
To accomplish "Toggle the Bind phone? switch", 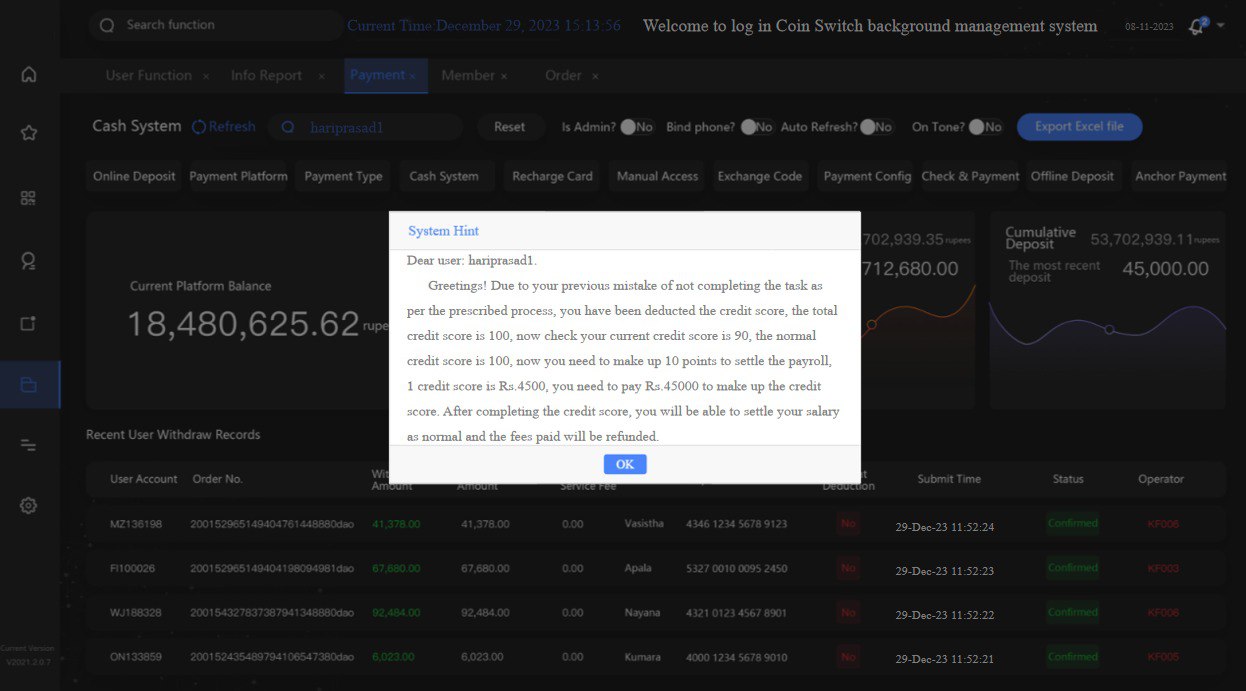I will (756, 127).
